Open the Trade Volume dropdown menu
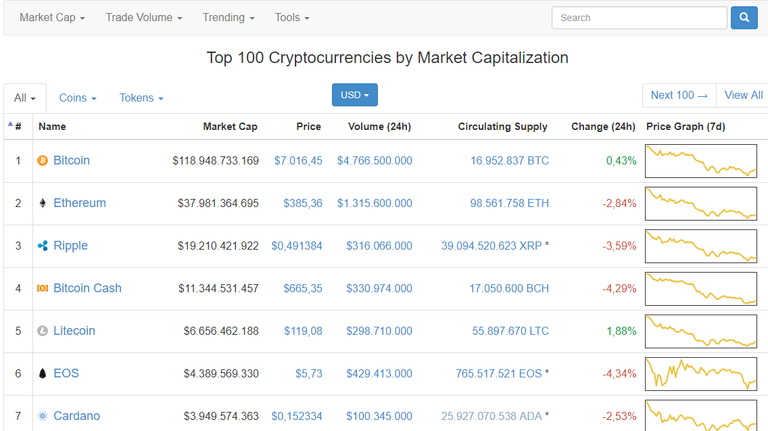The width and height of the screenshot is (768, 431). [144, 18]
